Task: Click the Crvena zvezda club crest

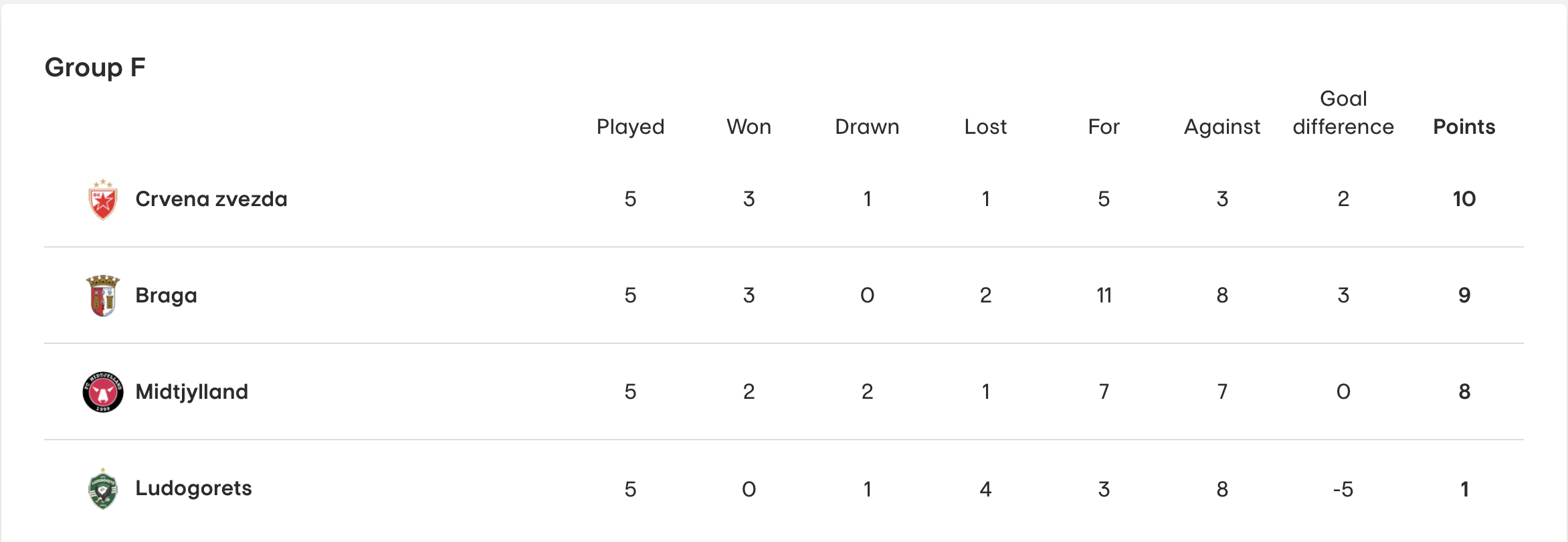Action: click(x=103, y=199)
